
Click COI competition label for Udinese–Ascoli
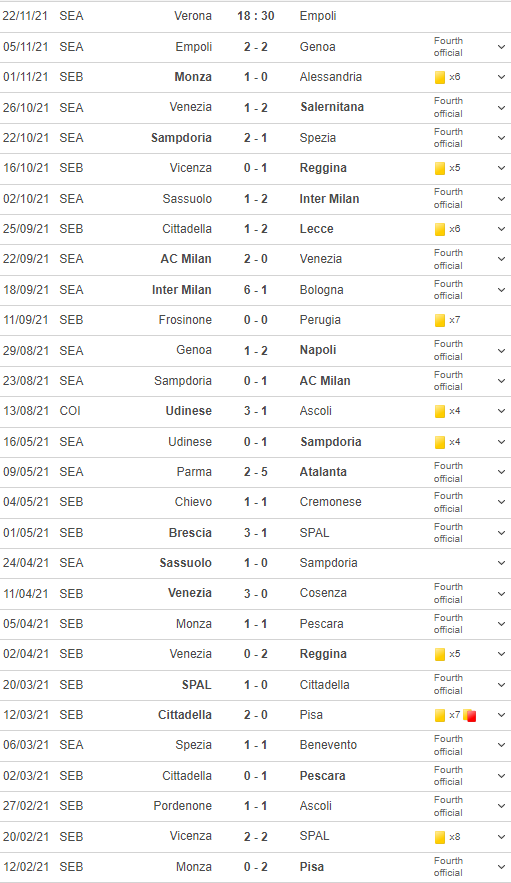(70, 411)
